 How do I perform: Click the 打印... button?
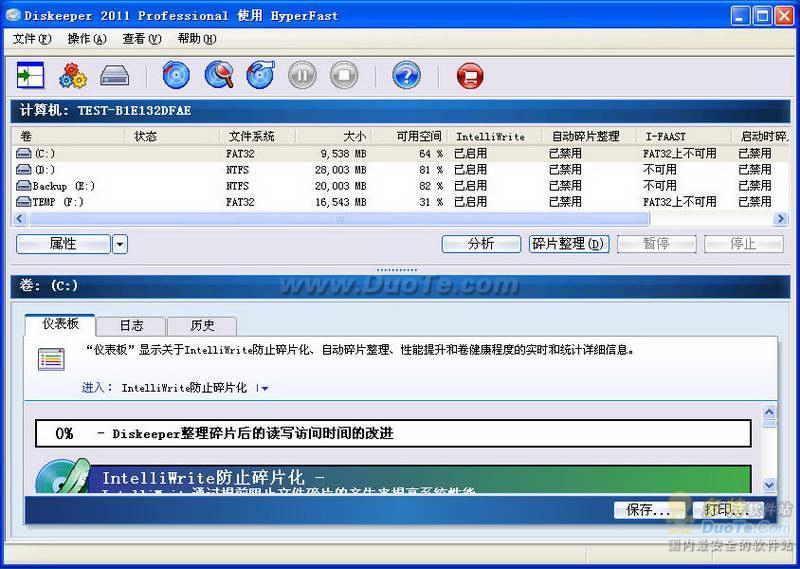tap(727, 510)
